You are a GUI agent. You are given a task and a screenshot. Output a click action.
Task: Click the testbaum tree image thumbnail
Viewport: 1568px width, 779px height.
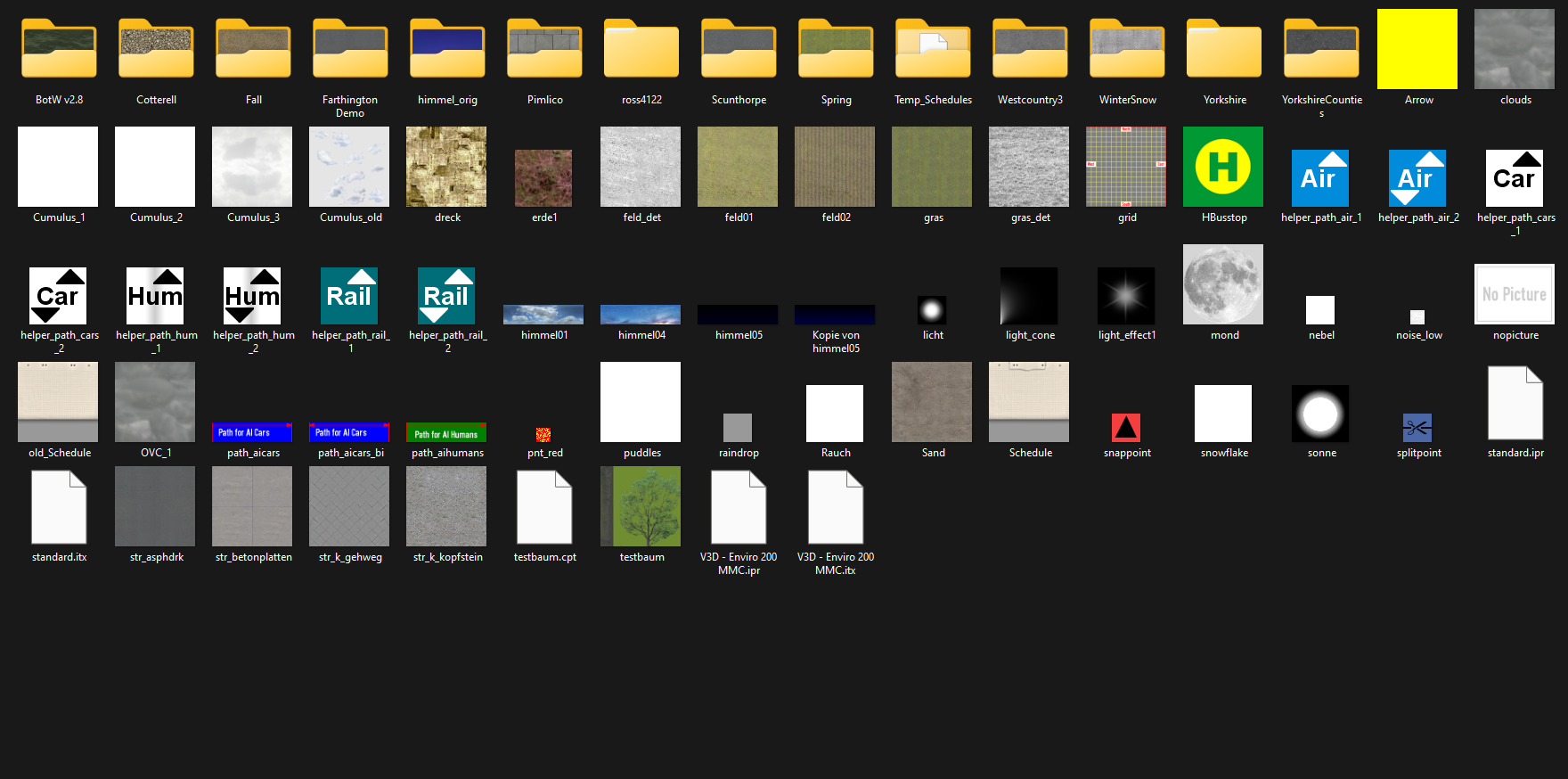[641, 506]
